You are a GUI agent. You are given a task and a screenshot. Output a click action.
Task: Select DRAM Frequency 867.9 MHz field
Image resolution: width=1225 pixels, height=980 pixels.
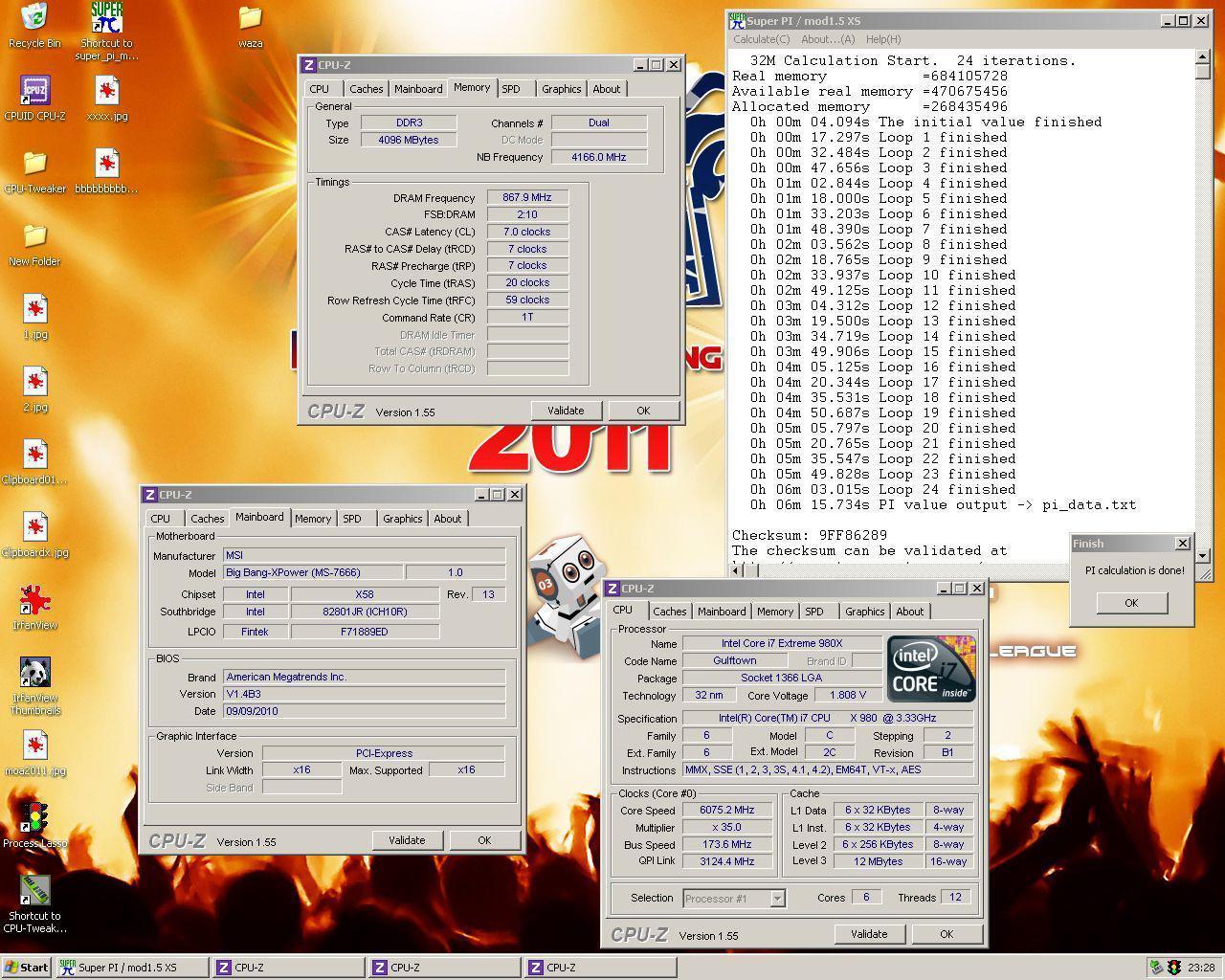(527, 197)
